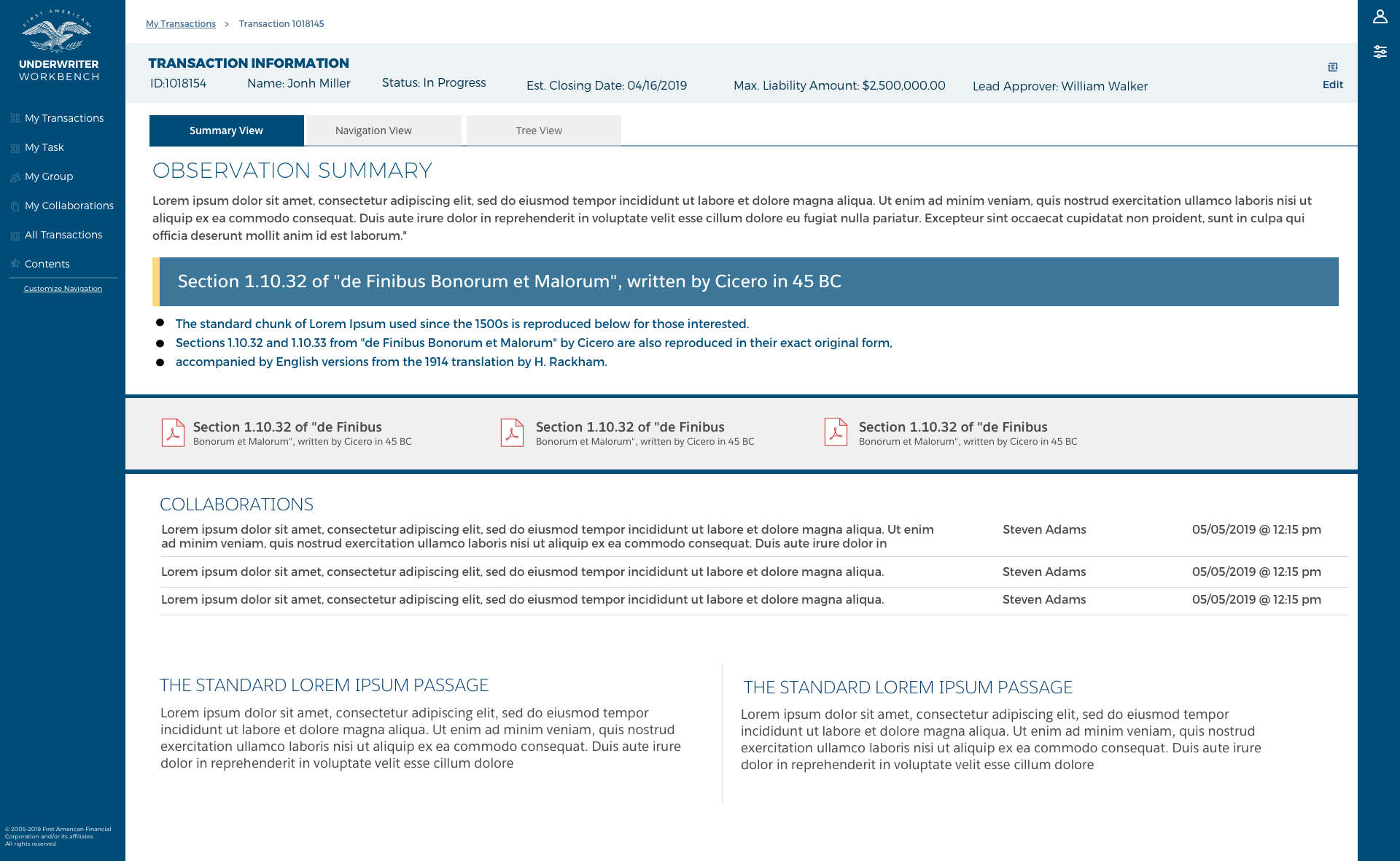Screen dimensions: 1400x861
Task: Open All Transactions sidebar item
Action: 63,235
